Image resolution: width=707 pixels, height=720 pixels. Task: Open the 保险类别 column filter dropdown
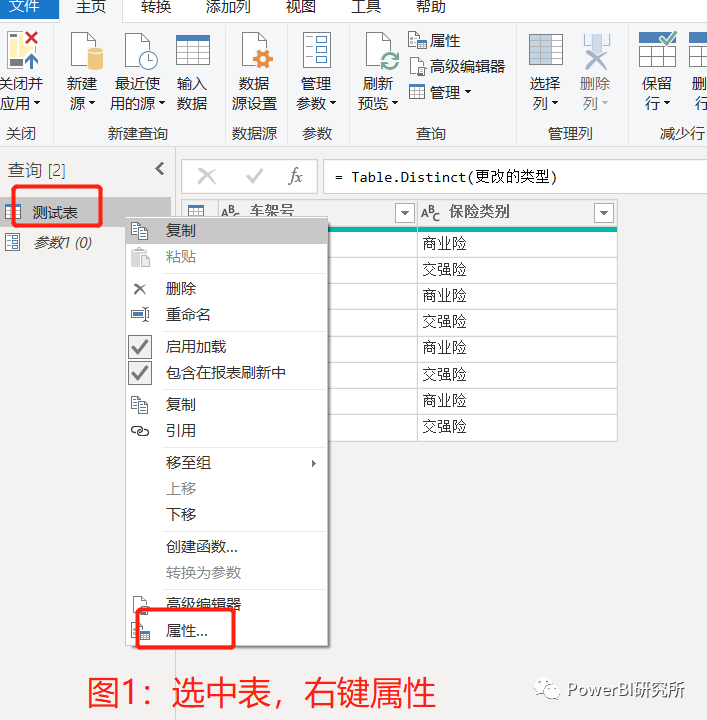pos(604,213)
